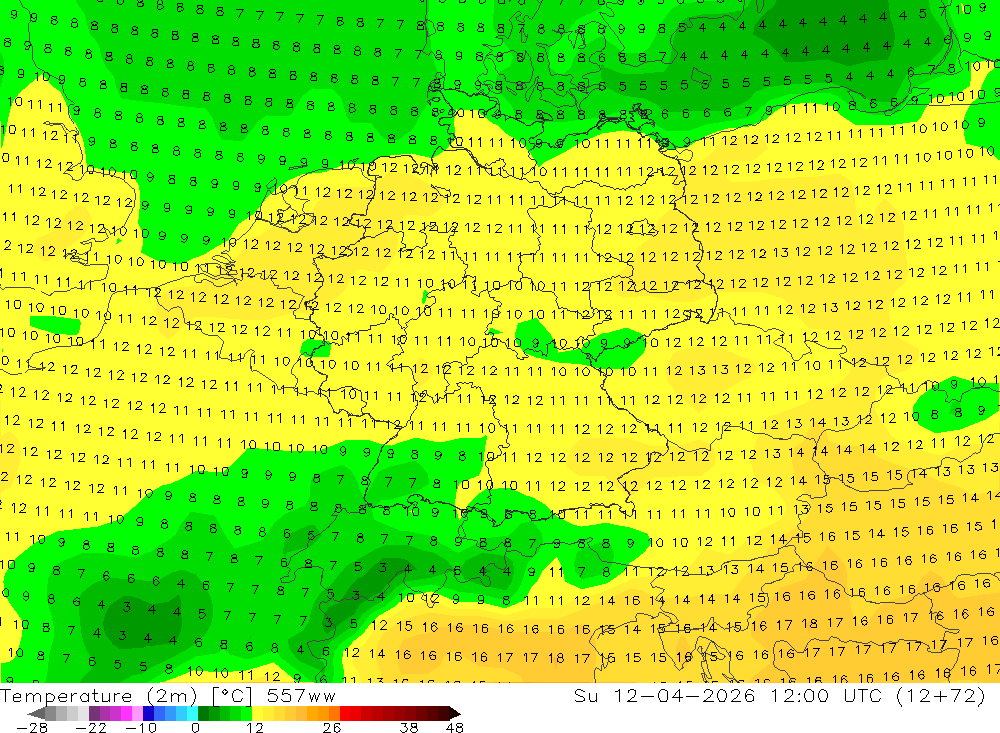The width and height of the screenshot is (1000, 733).
Task: Click the -22 legend scale label
Action: [x=91, y=727]
